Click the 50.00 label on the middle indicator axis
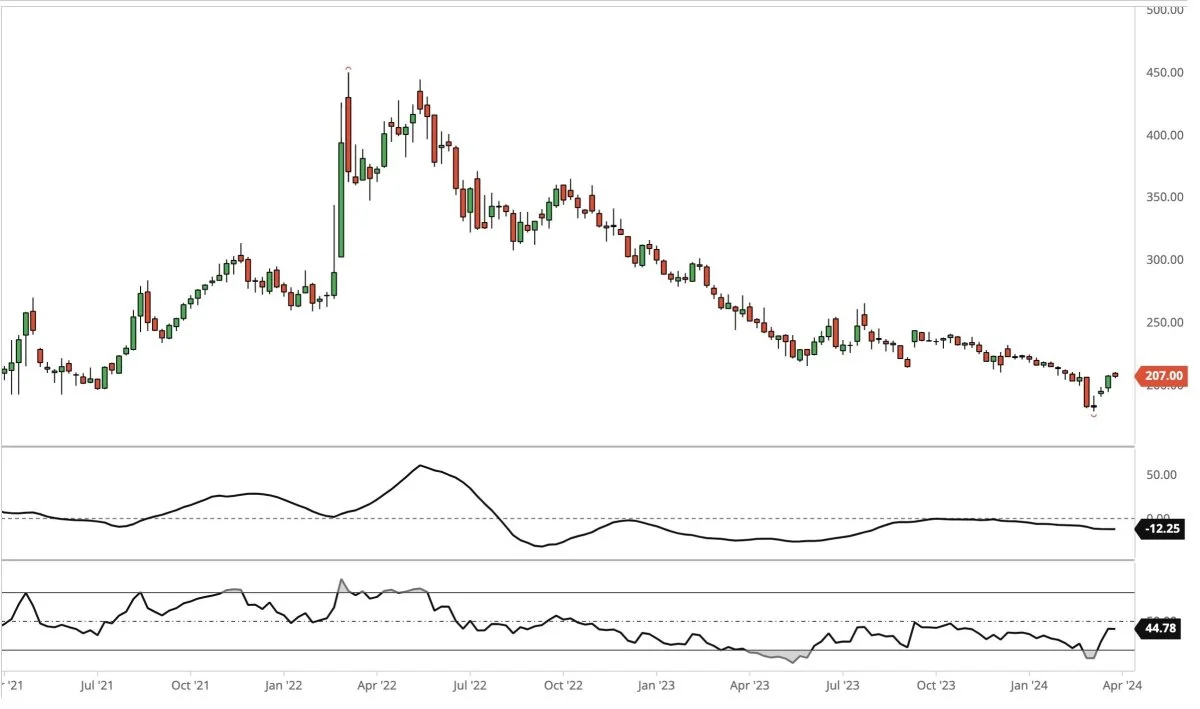The width and height of the screenshot is (1200, 709). coord(1161,476)
